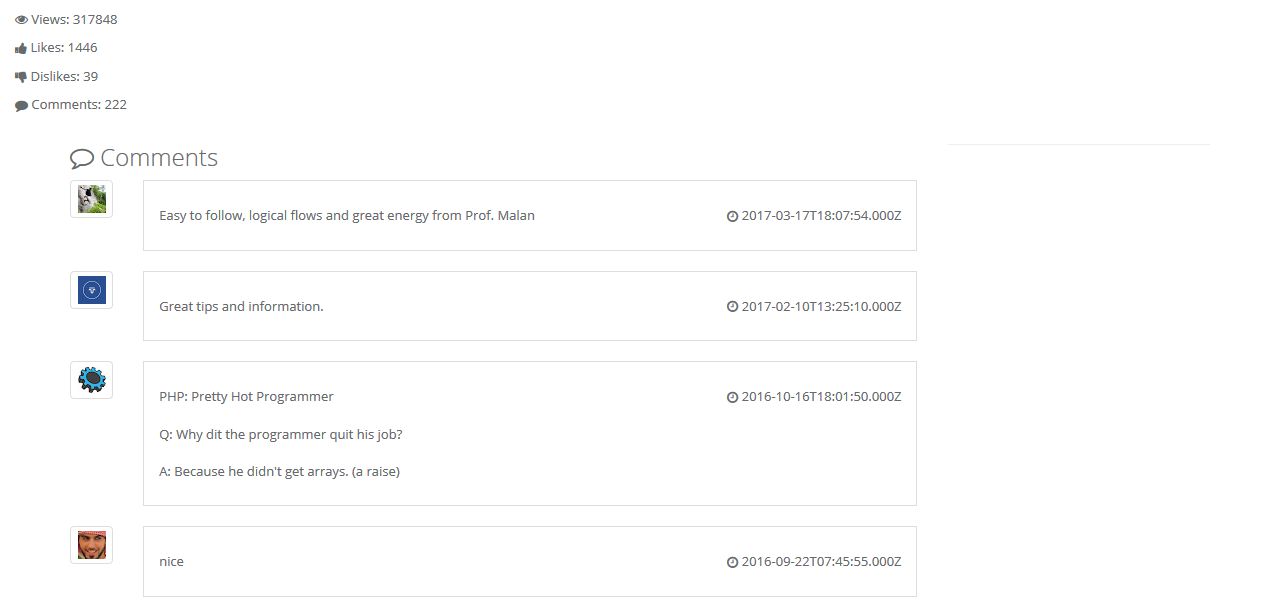Click the 'PHP: Pretty Hot Programmer' comment text

click(246, 397)
